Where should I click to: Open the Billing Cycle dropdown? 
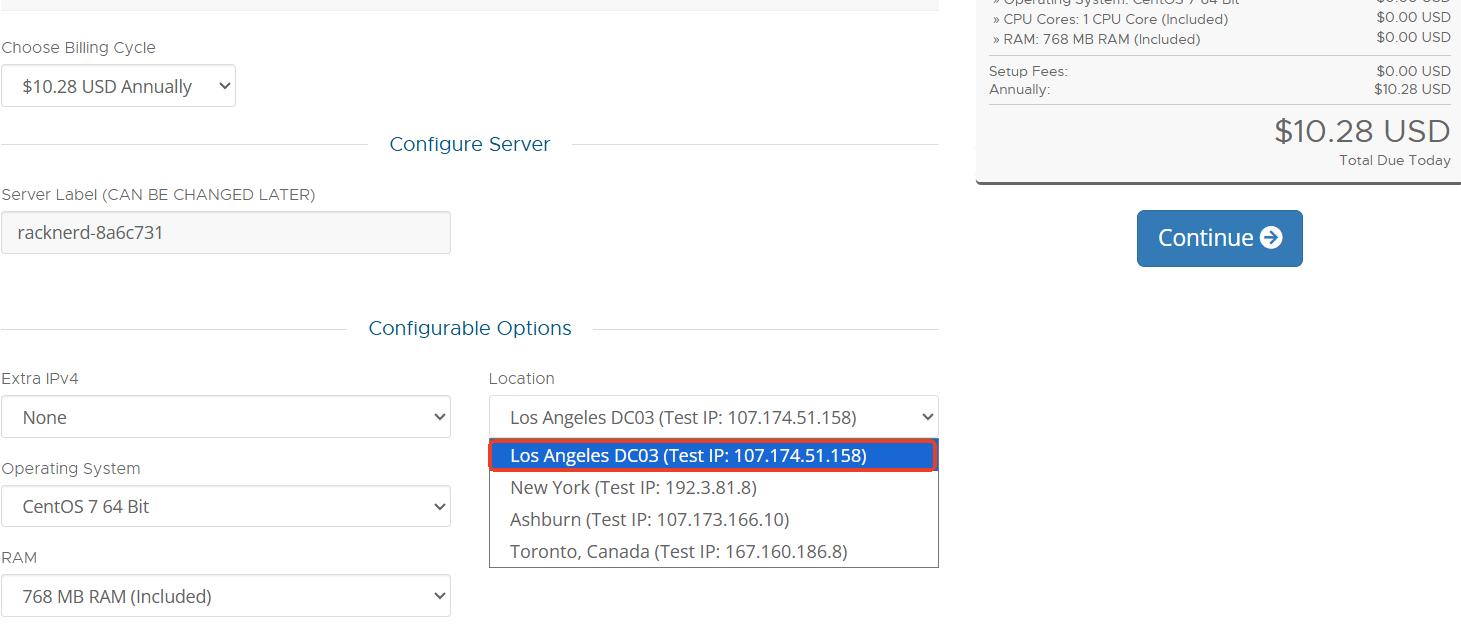[x=118, y=86]
